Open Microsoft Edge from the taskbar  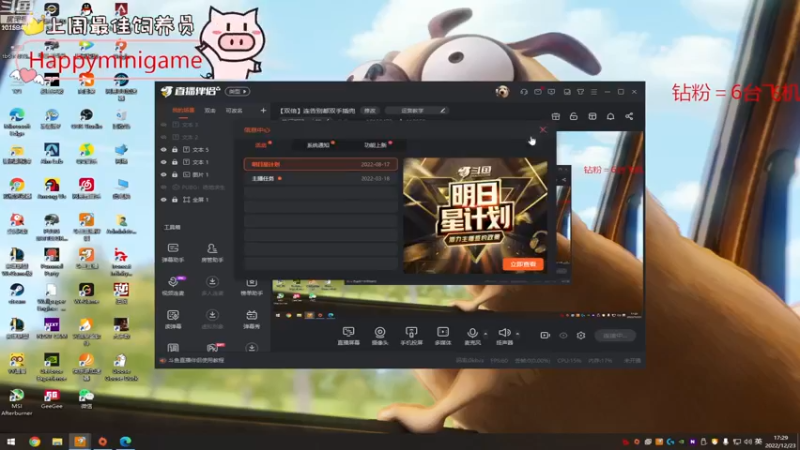pyautogui.click(x=125, y=442)
